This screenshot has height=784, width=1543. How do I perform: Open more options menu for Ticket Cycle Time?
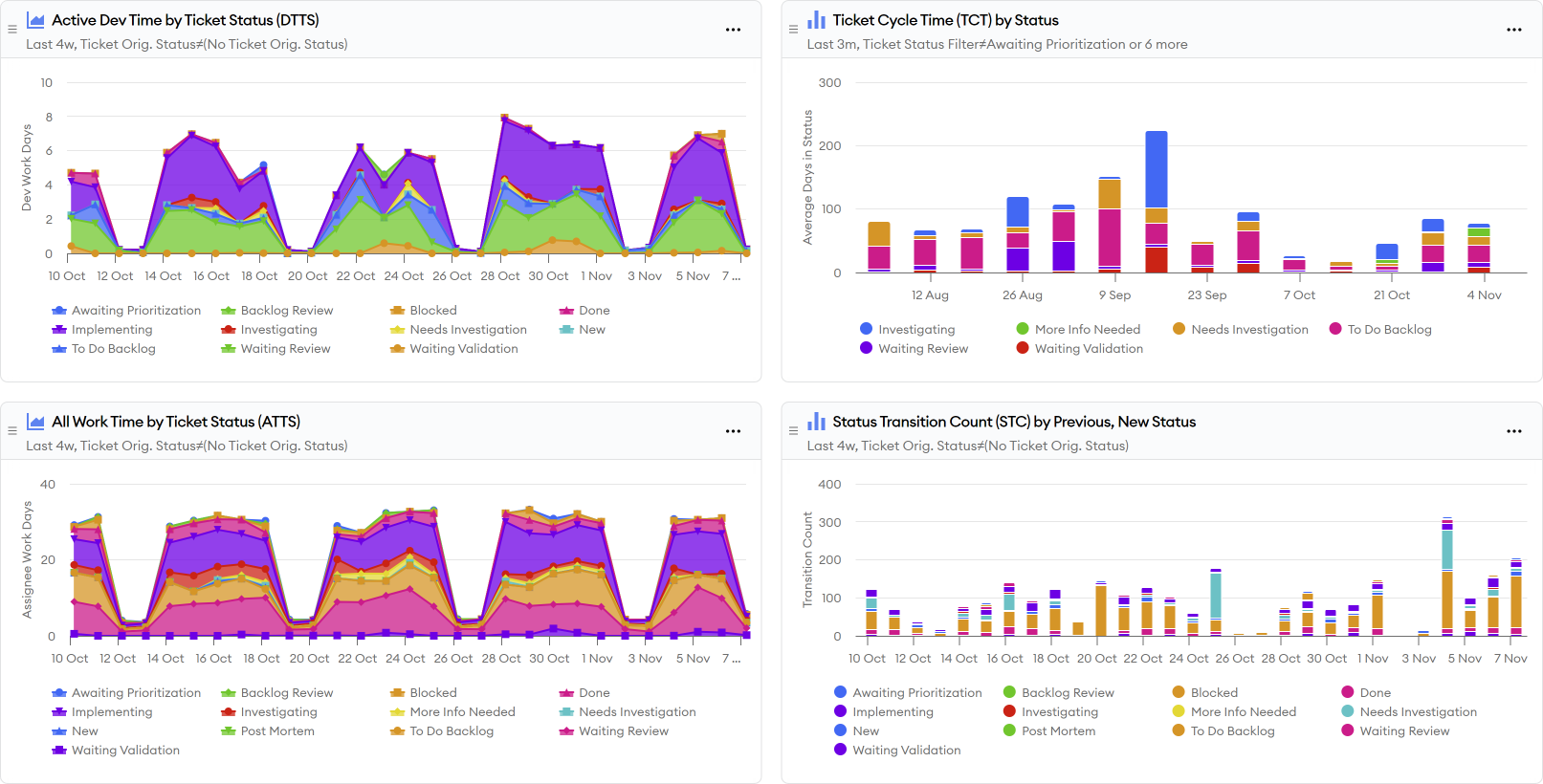coord(1513,30)
